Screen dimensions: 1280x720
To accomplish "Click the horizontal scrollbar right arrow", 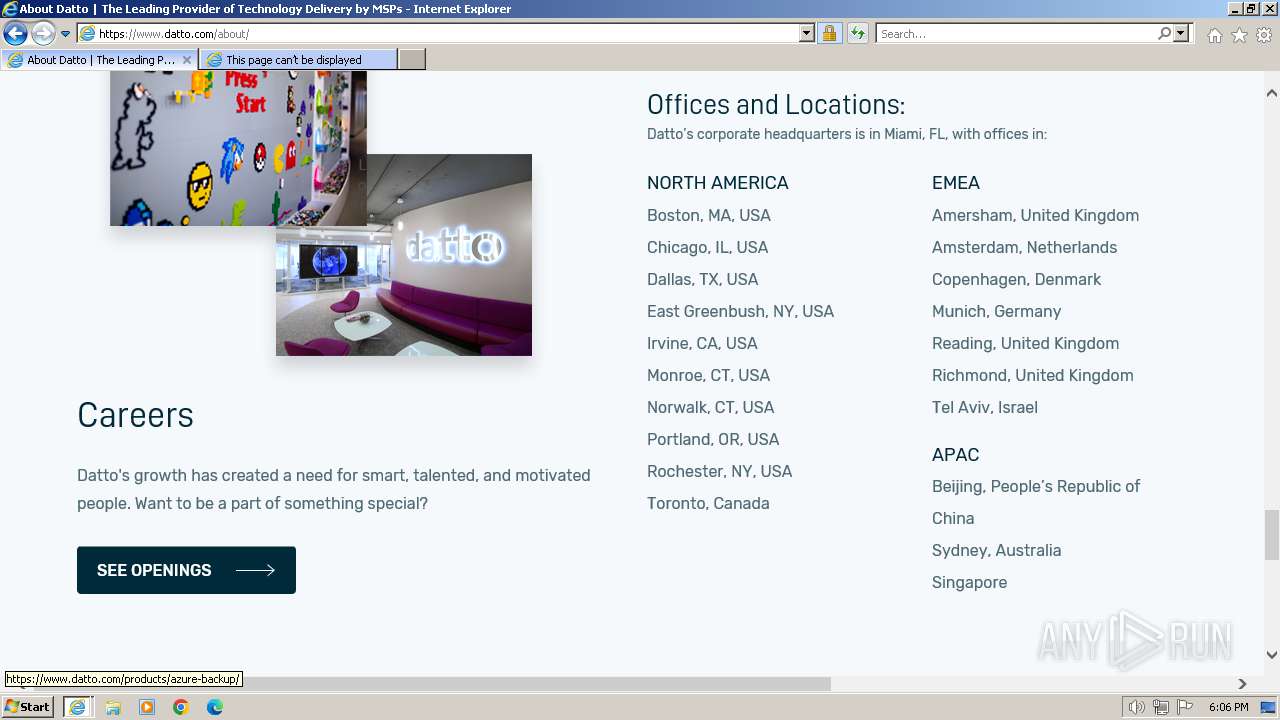I will tap(1243, 684).
